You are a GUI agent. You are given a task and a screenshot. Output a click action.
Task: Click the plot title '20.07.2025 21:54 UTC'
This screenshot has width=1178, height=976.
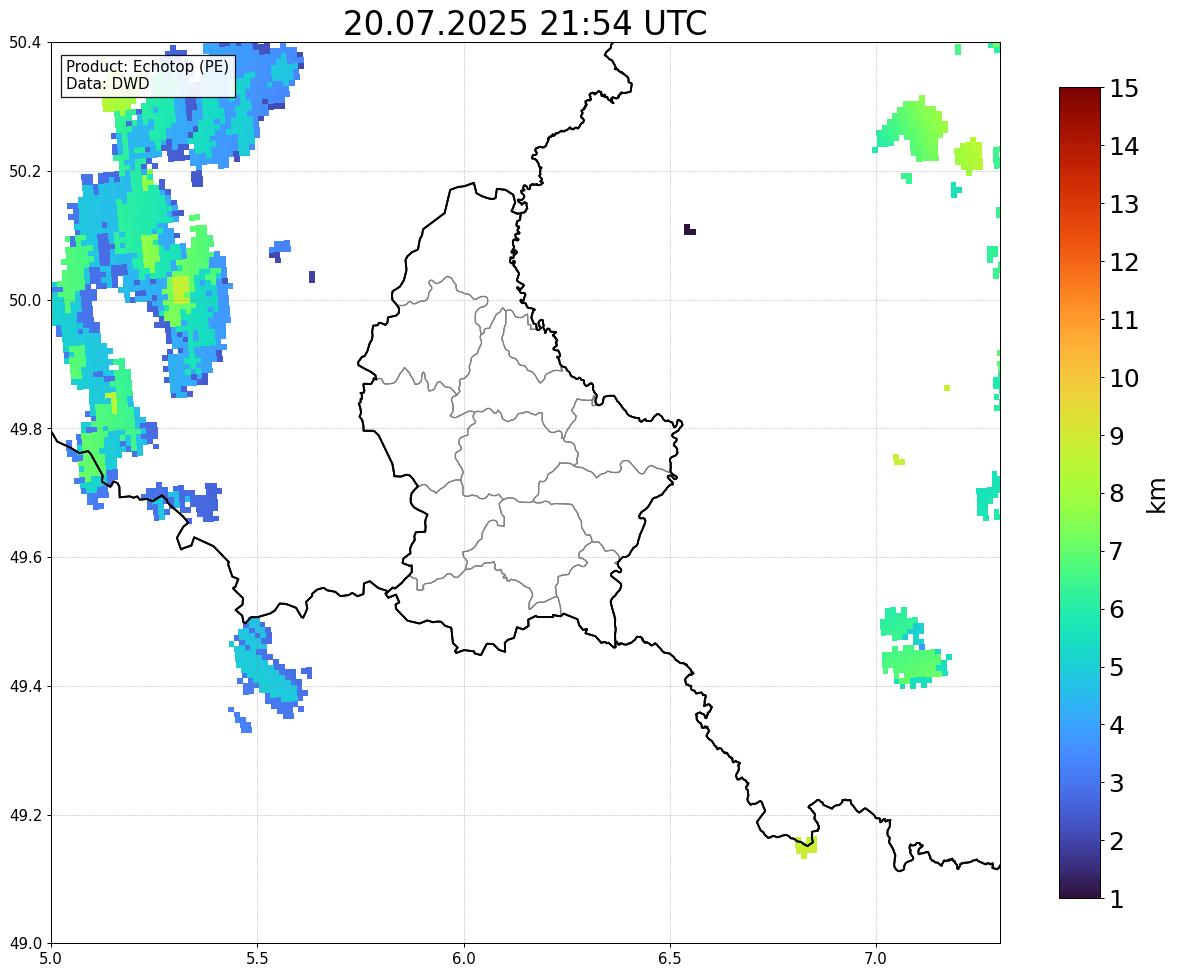(525, 23)
